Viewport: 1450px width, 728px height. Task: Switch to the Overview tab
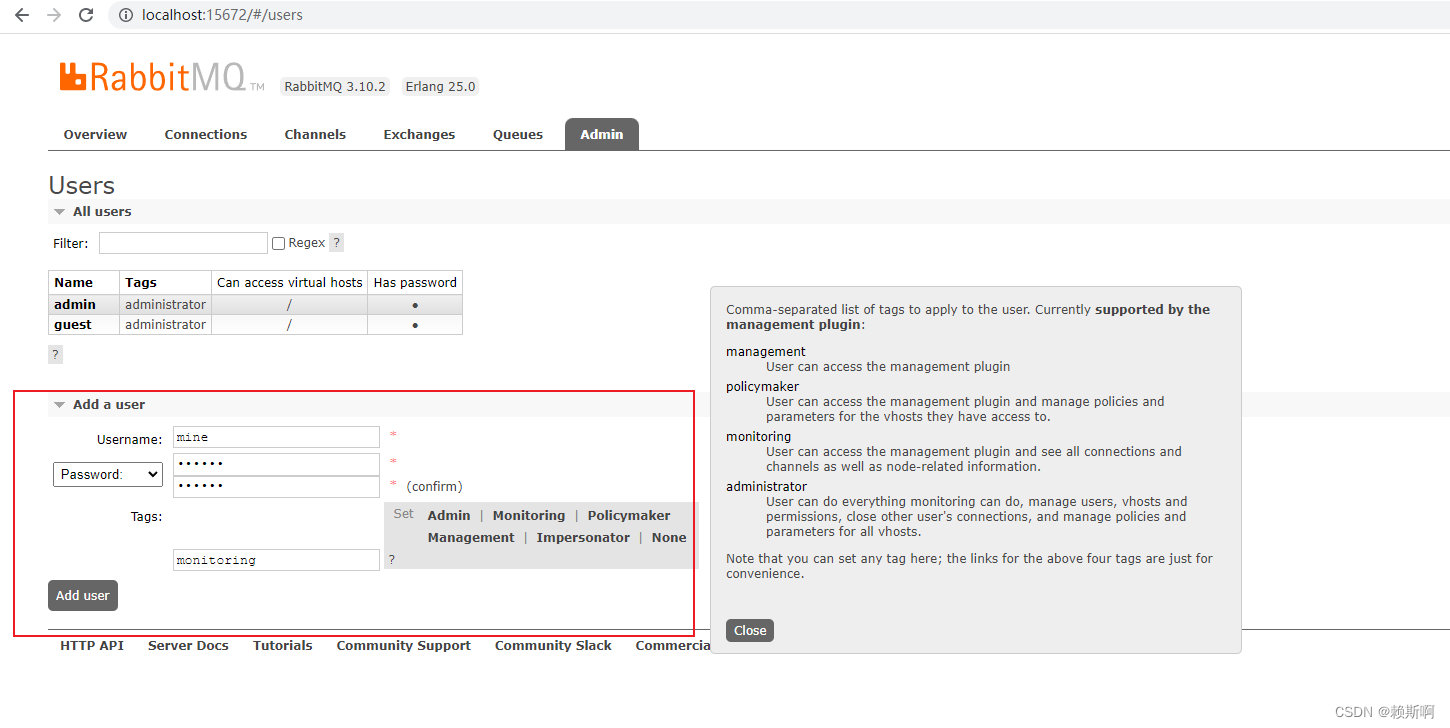coord(95,135)
